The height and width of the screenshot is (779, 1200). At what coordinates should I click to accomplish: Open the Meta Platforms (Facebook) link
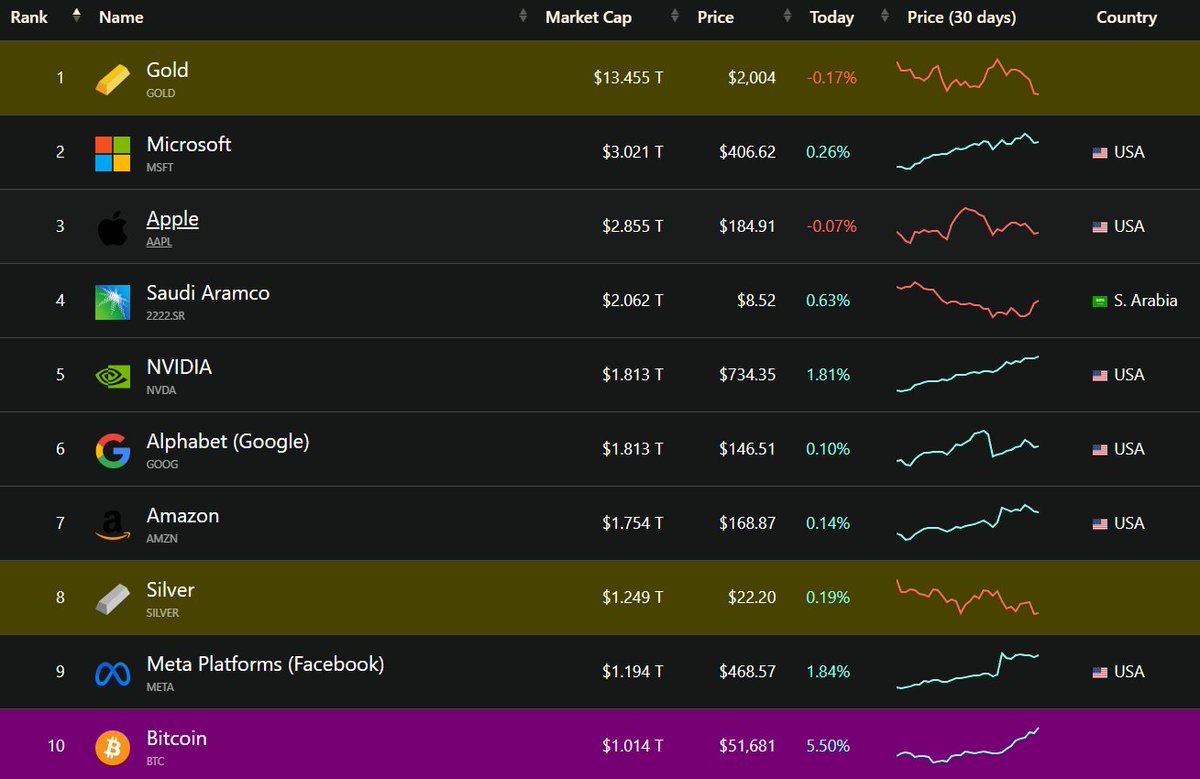[x=265, y=664]
